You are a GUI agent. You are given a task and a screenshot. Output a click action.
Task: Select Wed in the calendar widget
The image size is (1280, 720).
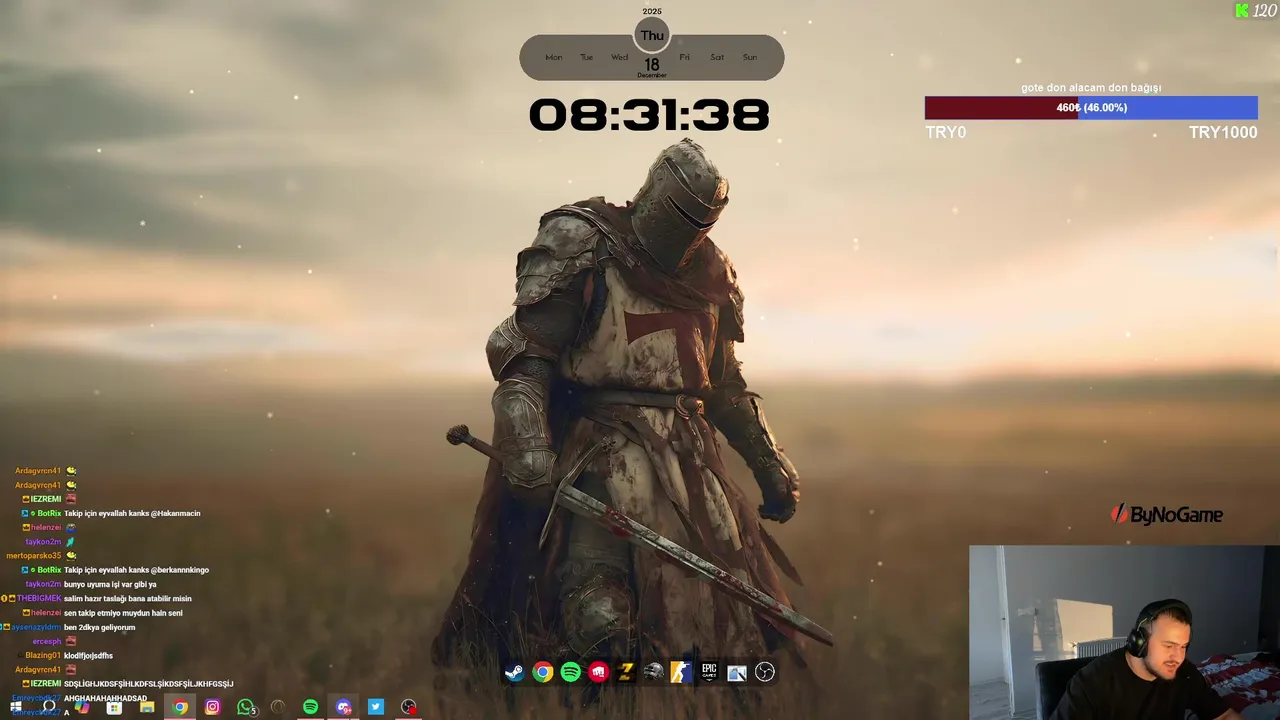click(620, 57)
